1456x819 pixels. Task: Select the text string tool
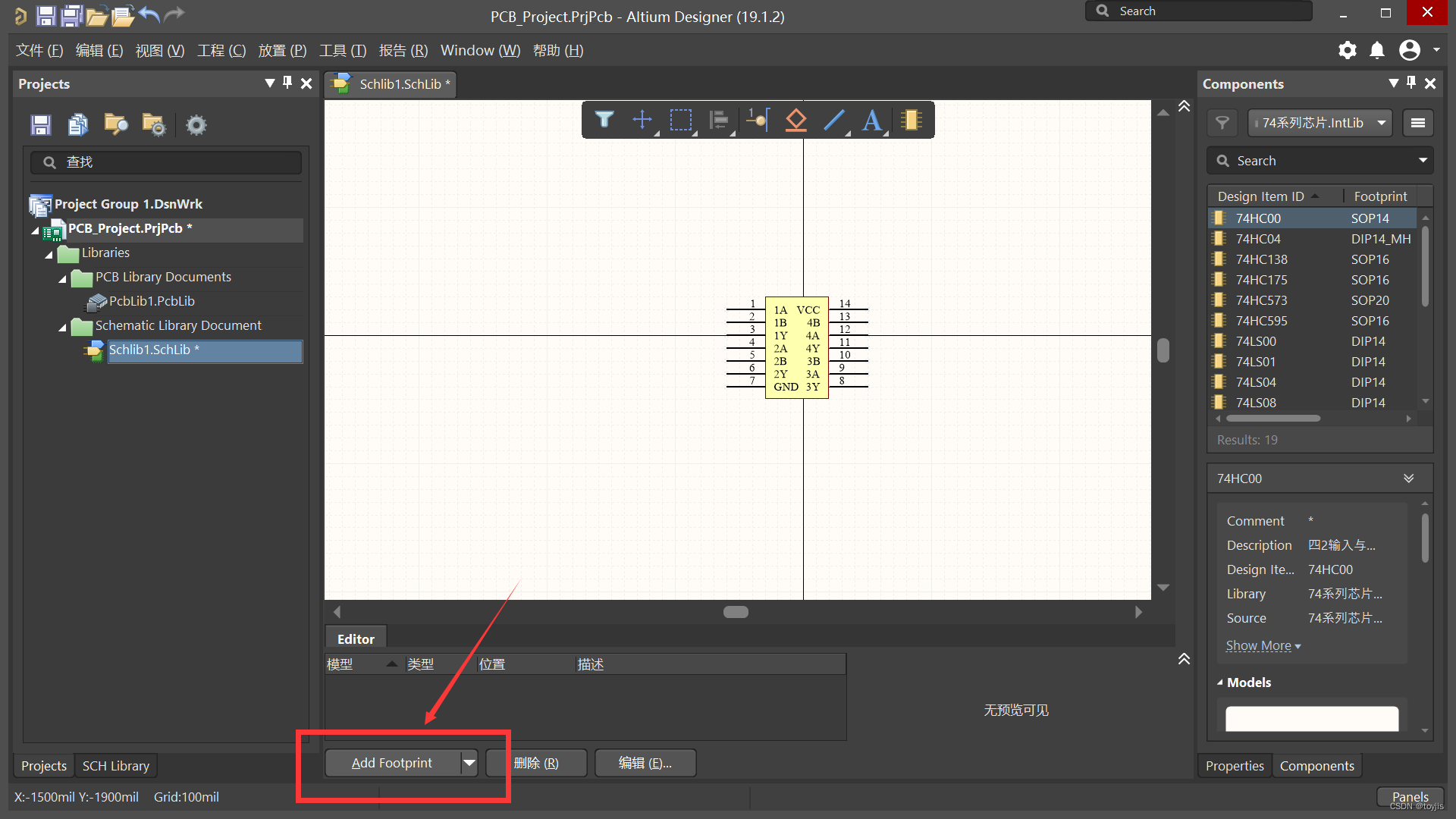click(x=872, y=119)
